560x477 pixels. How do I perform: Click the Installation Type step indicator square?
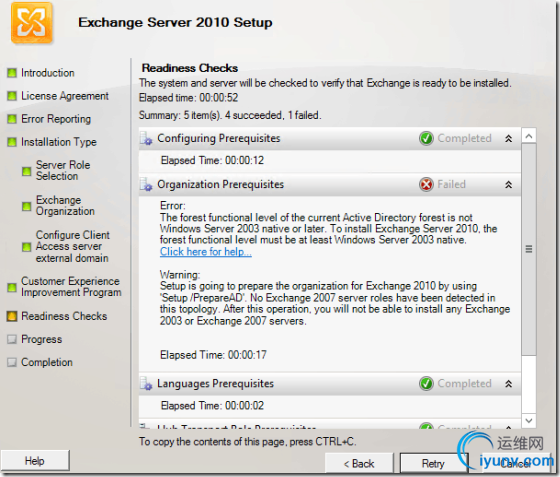(12, 142)
